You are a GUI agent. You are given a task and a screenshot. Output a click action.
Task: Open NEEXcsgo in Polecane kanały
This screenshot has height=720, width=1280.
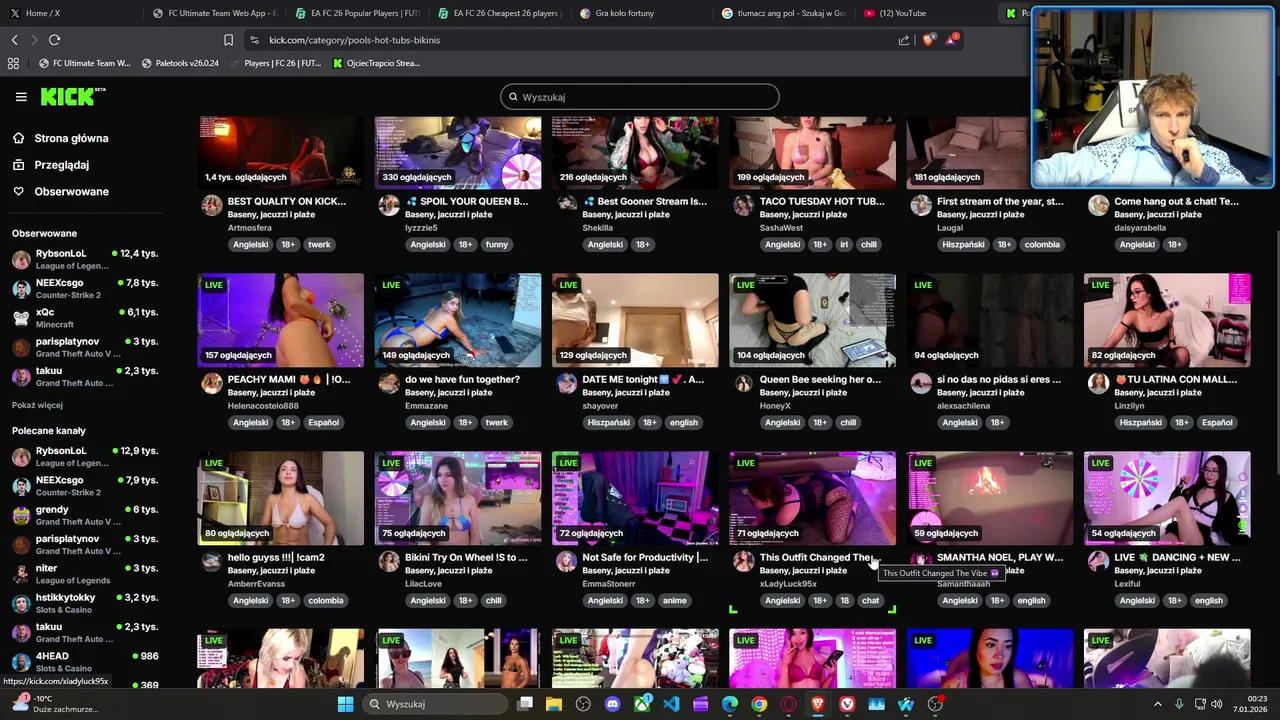tap(85, 486)
